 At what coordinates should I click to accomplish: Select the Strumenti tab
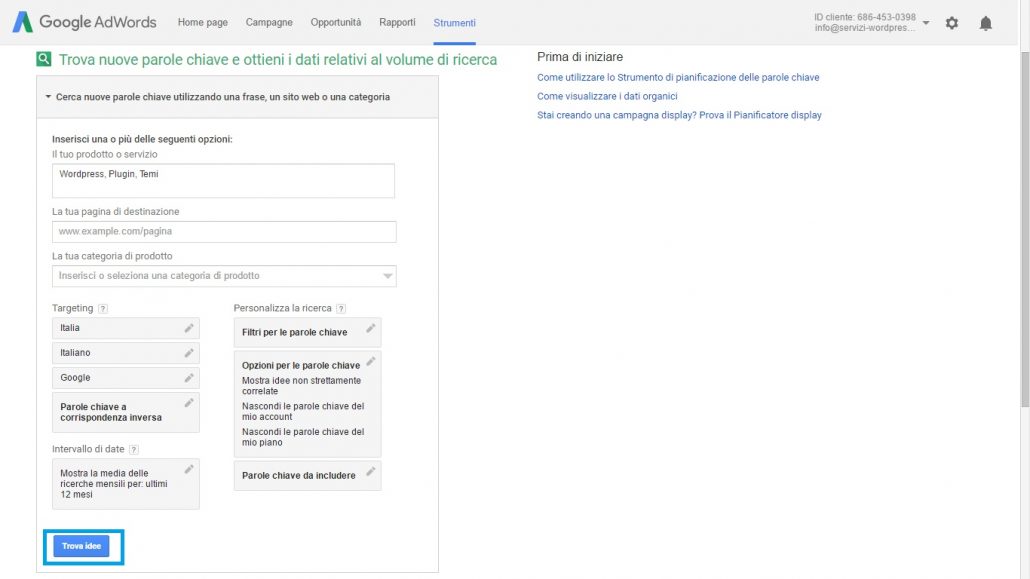pos(455,23)
